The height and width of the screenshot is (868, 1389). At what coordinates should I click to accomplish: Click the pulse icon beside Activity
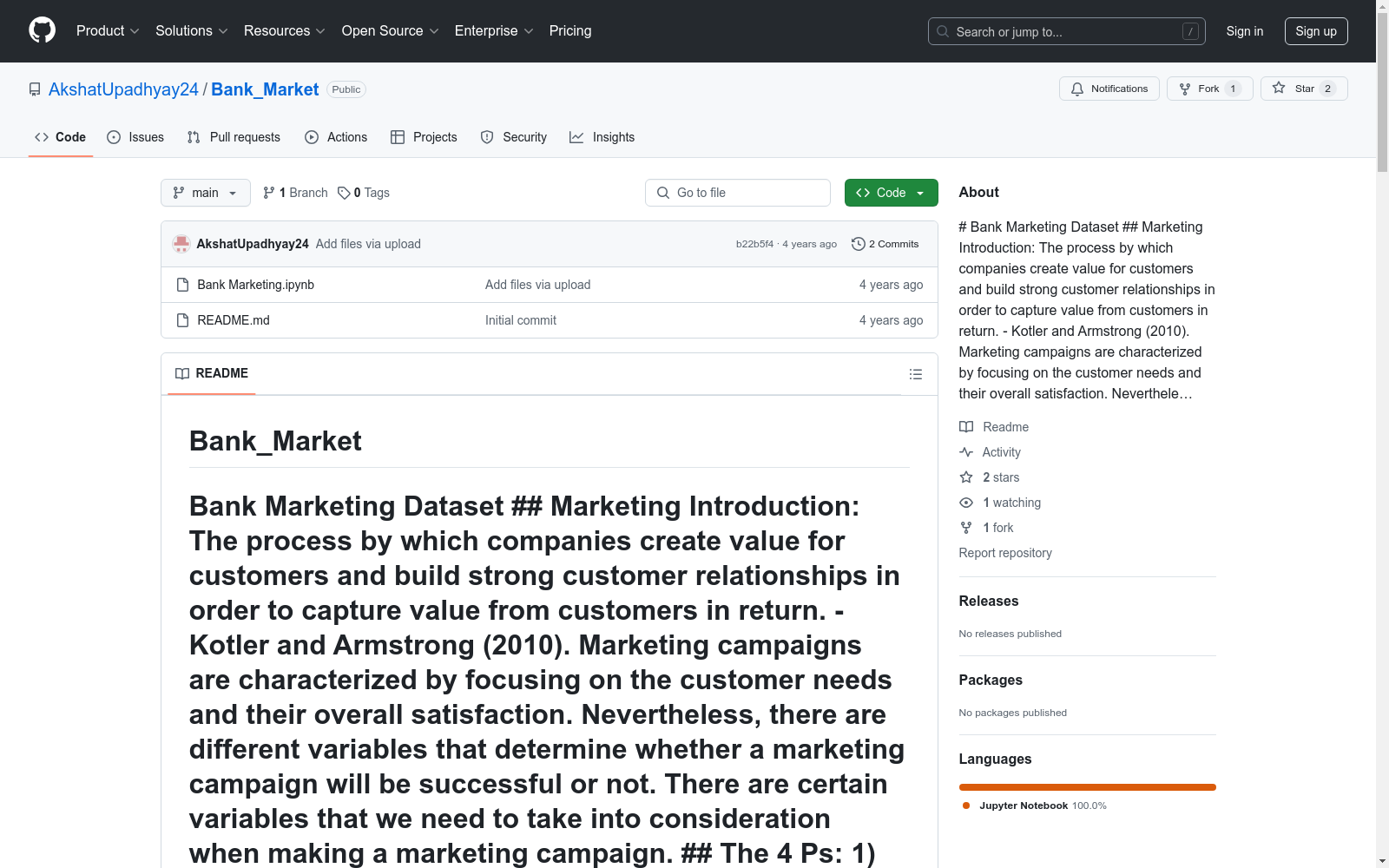[966, 452]
